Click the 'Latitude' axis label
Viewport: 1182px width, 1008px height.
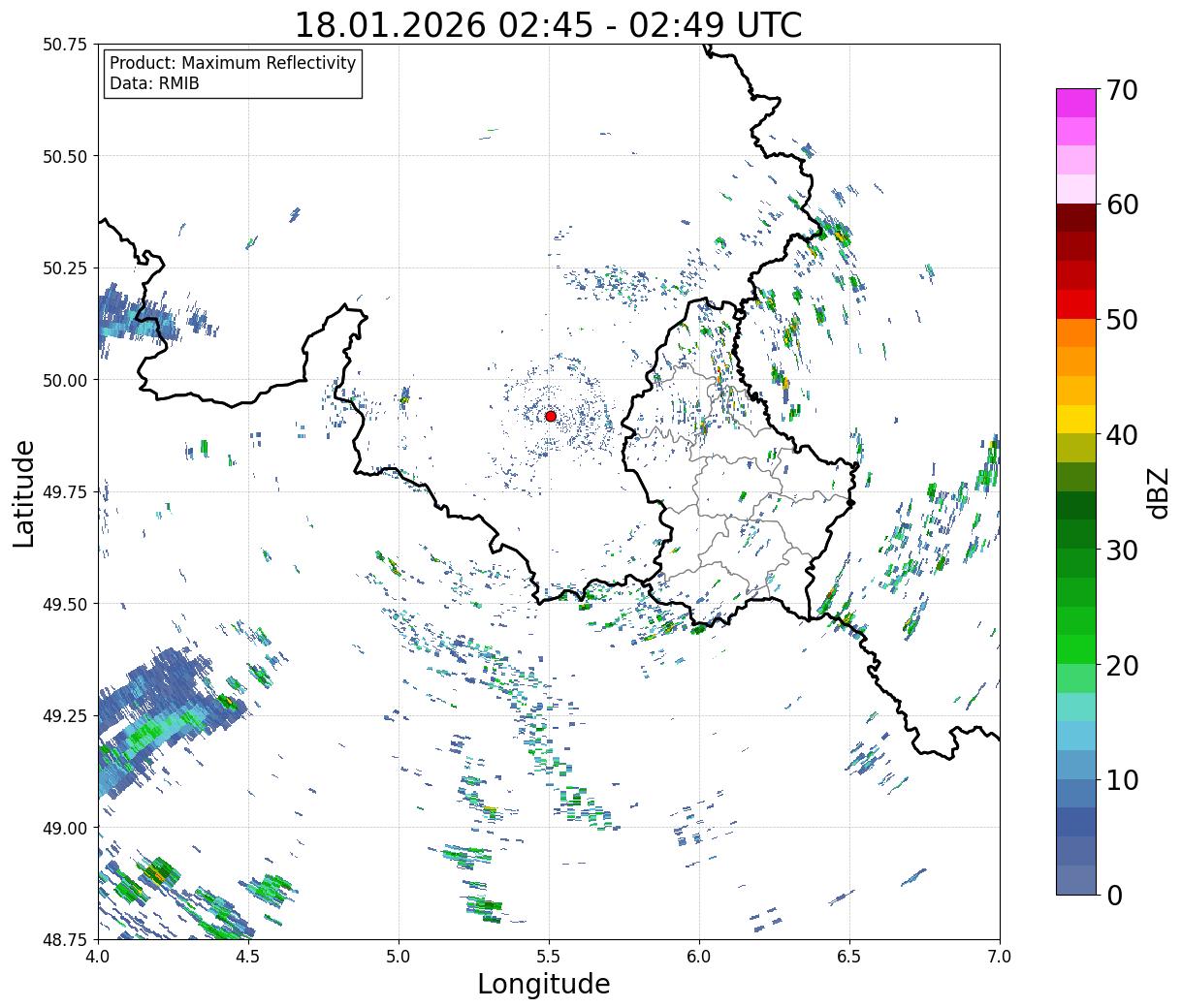click(24, 492)
